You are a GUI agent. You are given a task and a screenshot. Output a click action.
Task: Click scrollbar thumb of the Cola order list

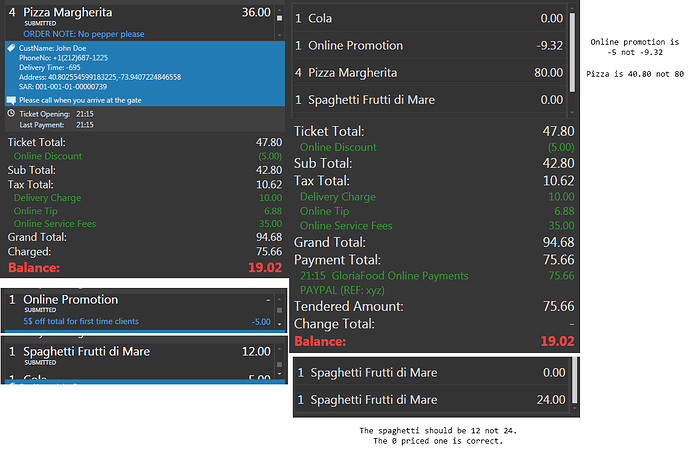[572, 52]
